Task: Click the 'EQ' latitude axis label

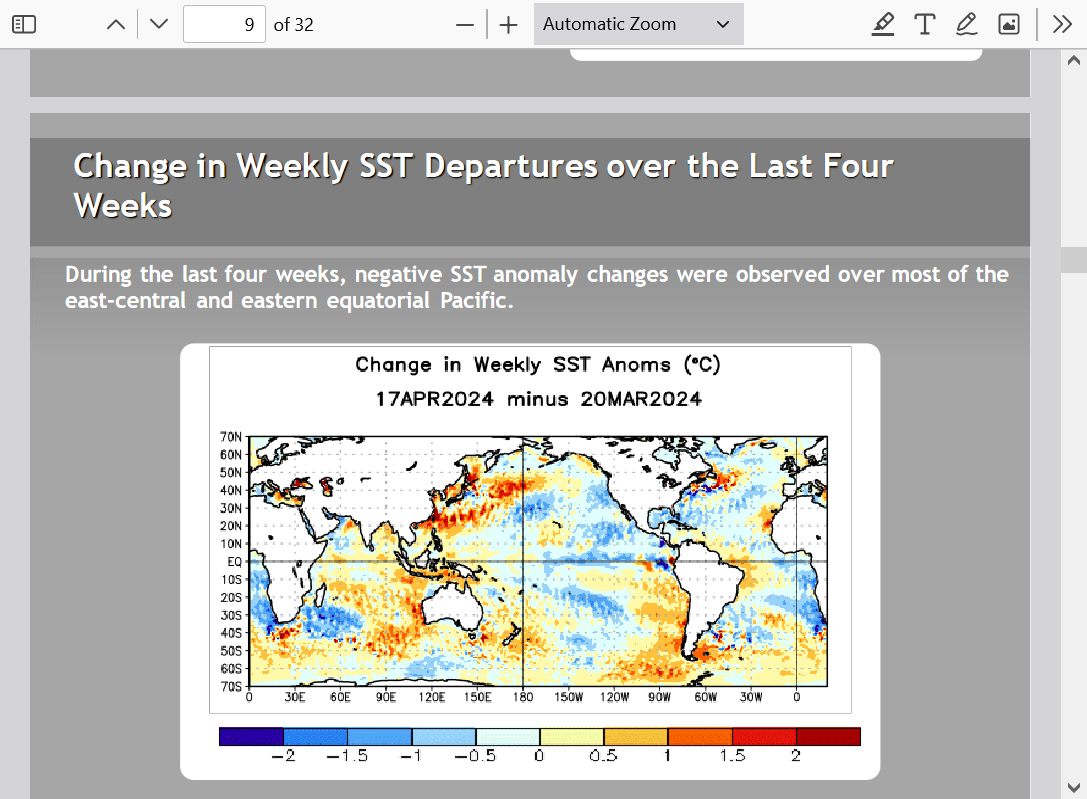Action: (234, 562)
